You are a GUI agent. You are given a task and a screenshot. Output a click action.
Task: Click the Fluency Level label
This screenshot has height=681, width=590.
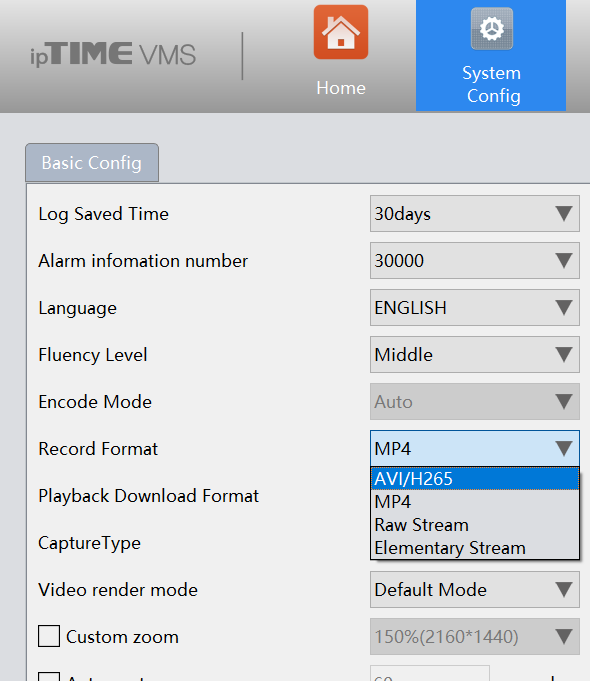pos(93,355)
